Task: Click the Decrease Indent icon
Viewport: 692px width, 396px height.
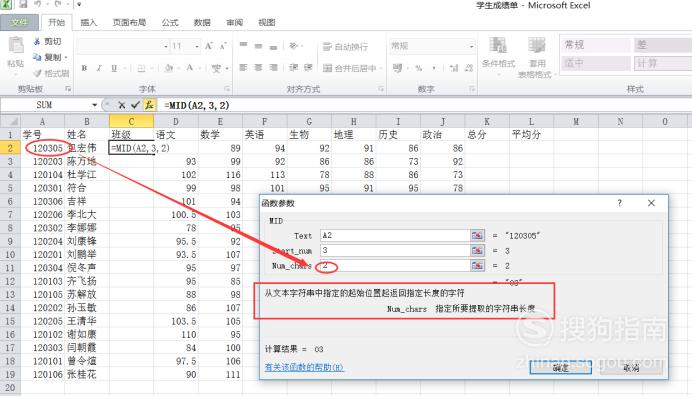Action: [x=293, y=68]
